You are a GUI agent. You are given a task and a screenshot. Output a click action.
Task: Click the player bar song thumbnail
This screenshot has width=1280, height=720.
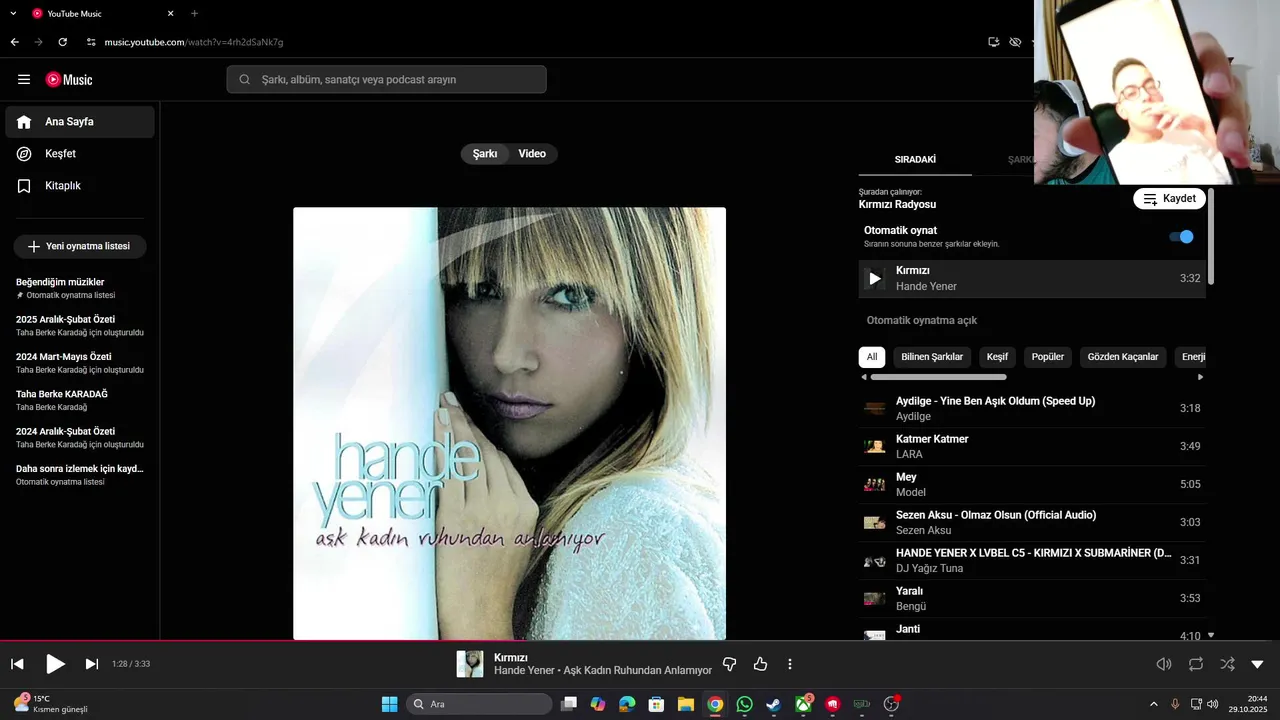tap(470, 664)
